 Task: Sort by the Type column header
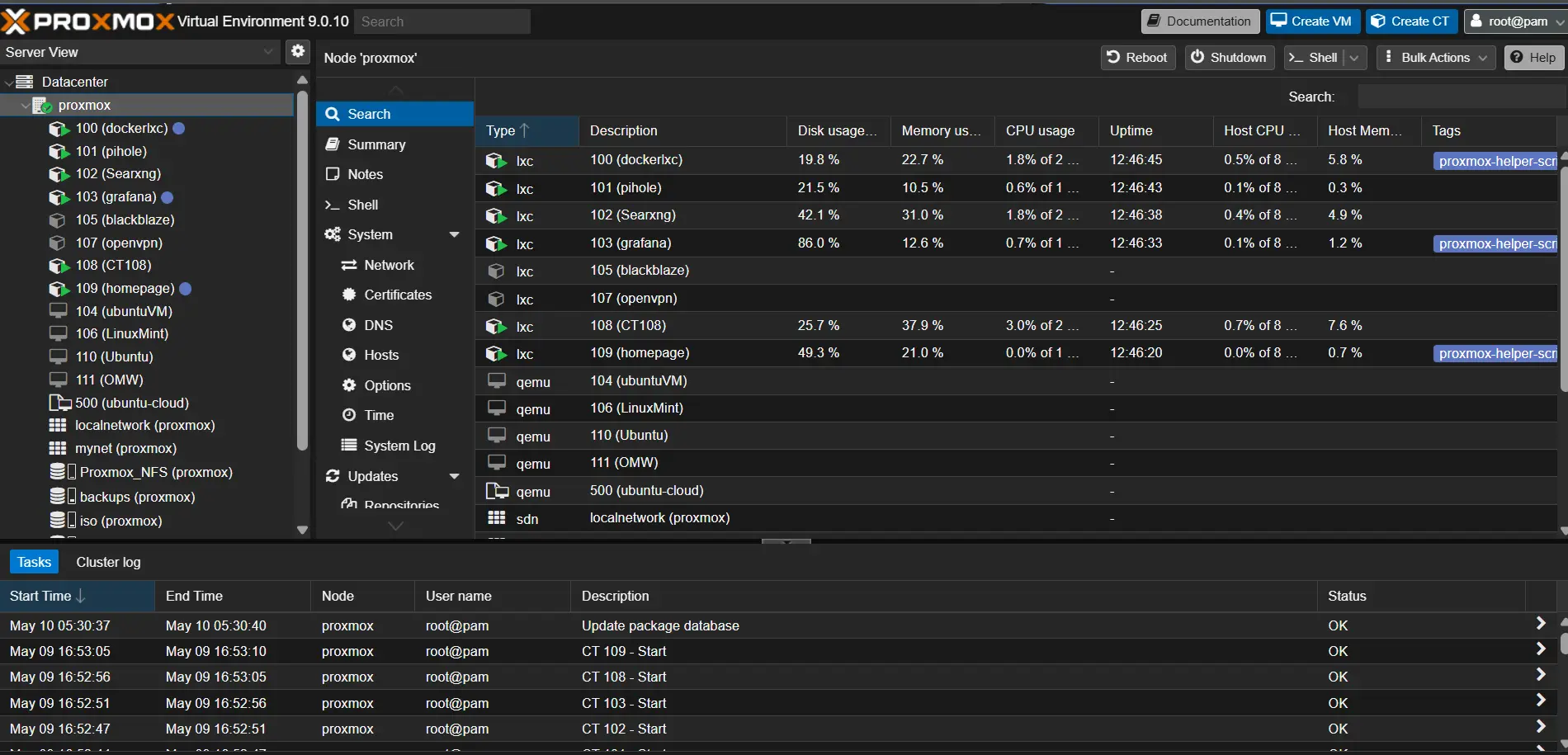[527, 130]
